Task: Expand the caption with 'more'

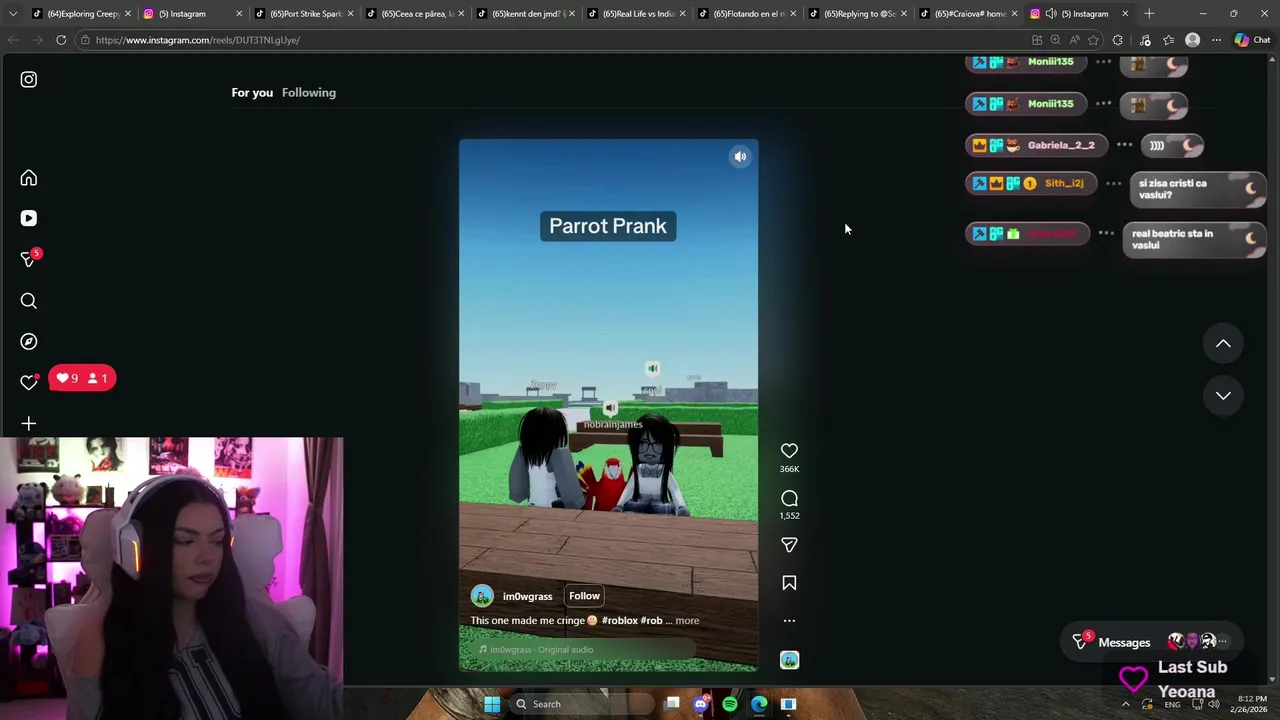Action: [687, 621]
